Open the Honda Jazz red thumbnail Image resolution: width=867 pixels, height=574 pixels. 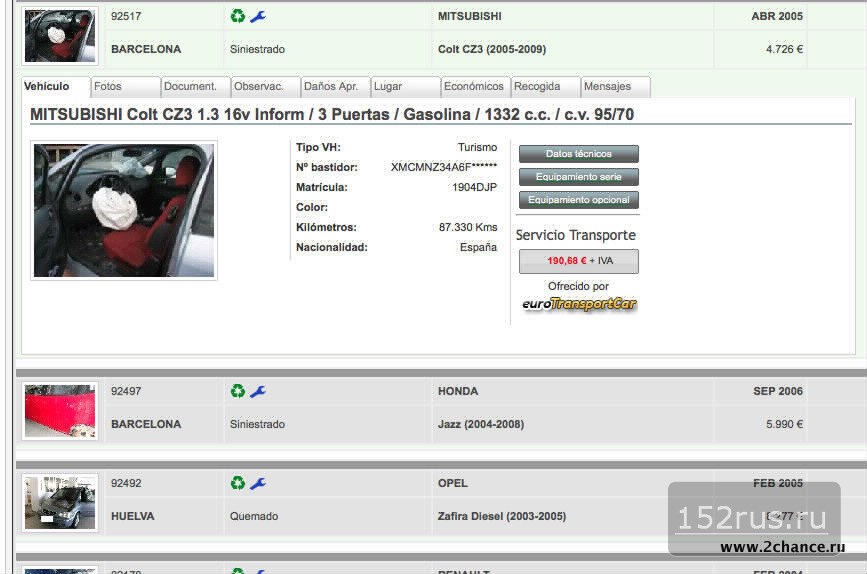click(x=60, y=411)
